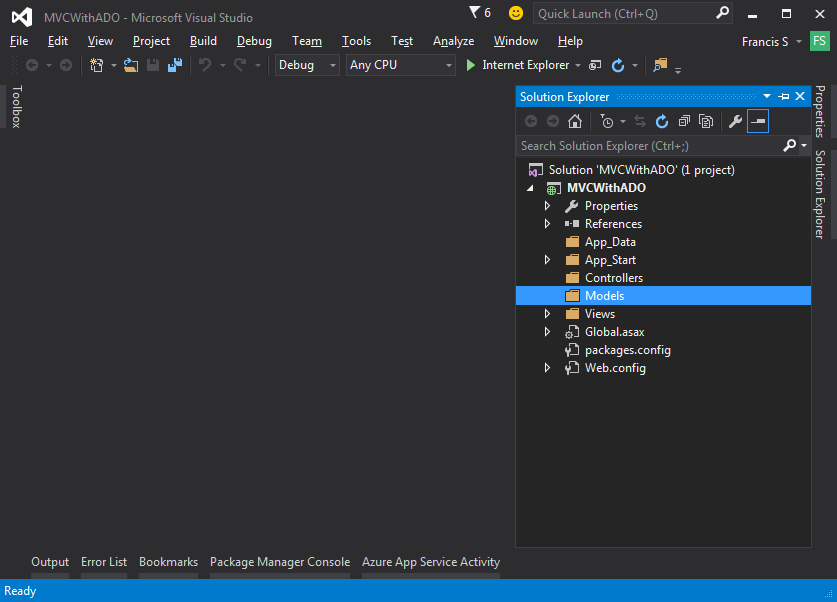Viewport: 837px width, 602px height.
Task: Switch to the Output tab
Action: (x=50, y=562)
